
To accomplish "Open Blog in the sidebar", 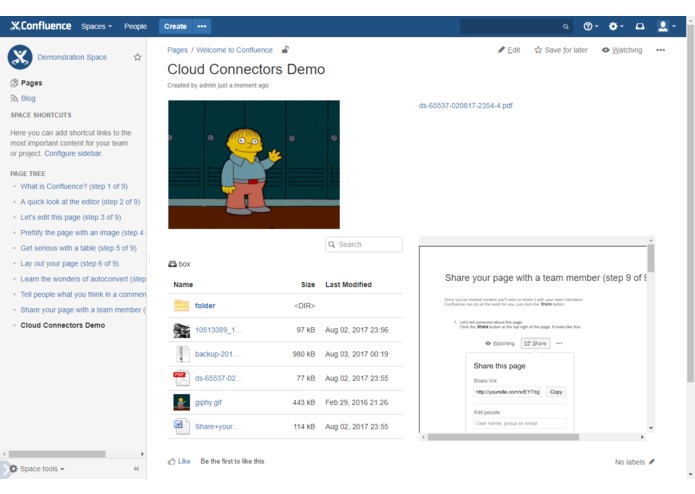I will tap(28, 98).
